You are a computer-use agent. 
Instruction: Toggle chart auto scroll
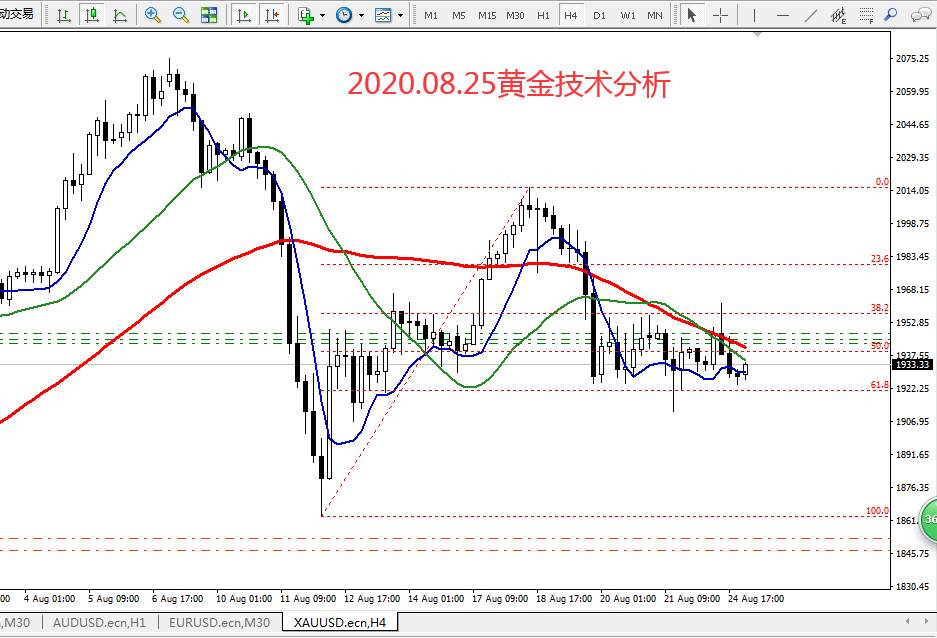(244, 15)
